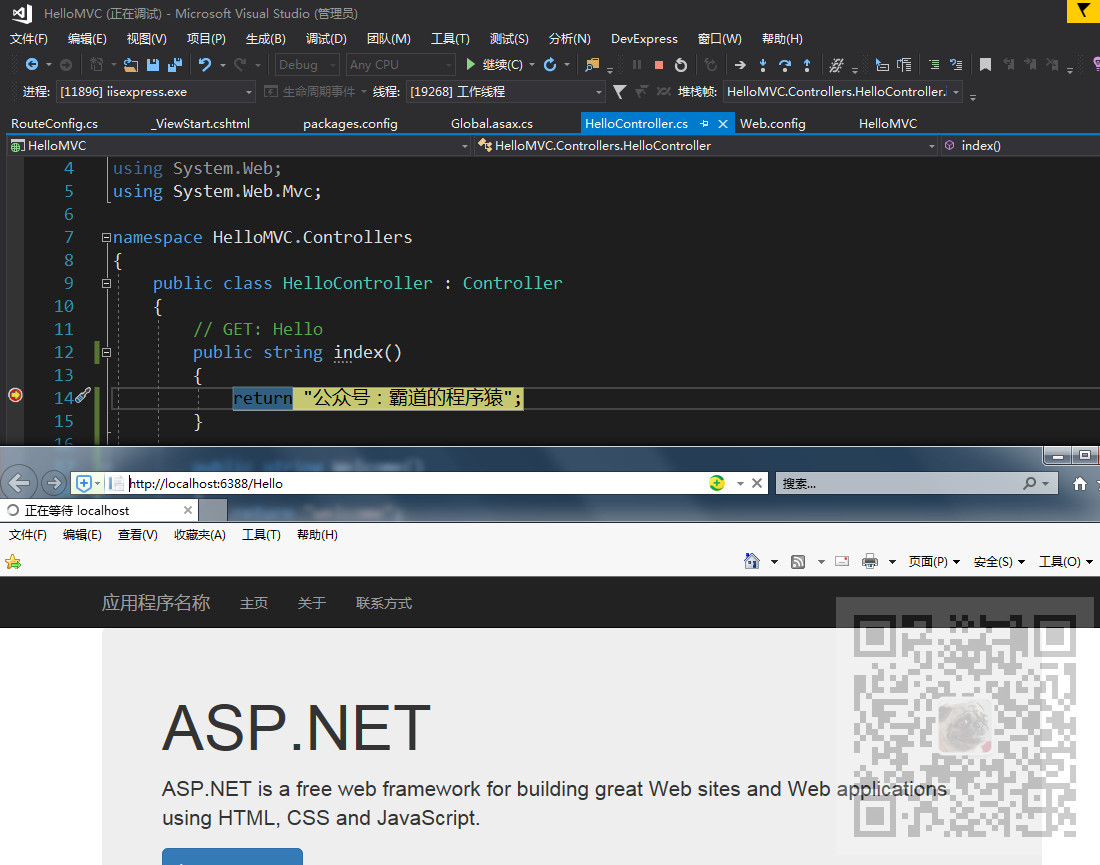Open the 调试(D) menu
Screen dimensions: 1100x865
pyautogui.click(x=326, y=39)
